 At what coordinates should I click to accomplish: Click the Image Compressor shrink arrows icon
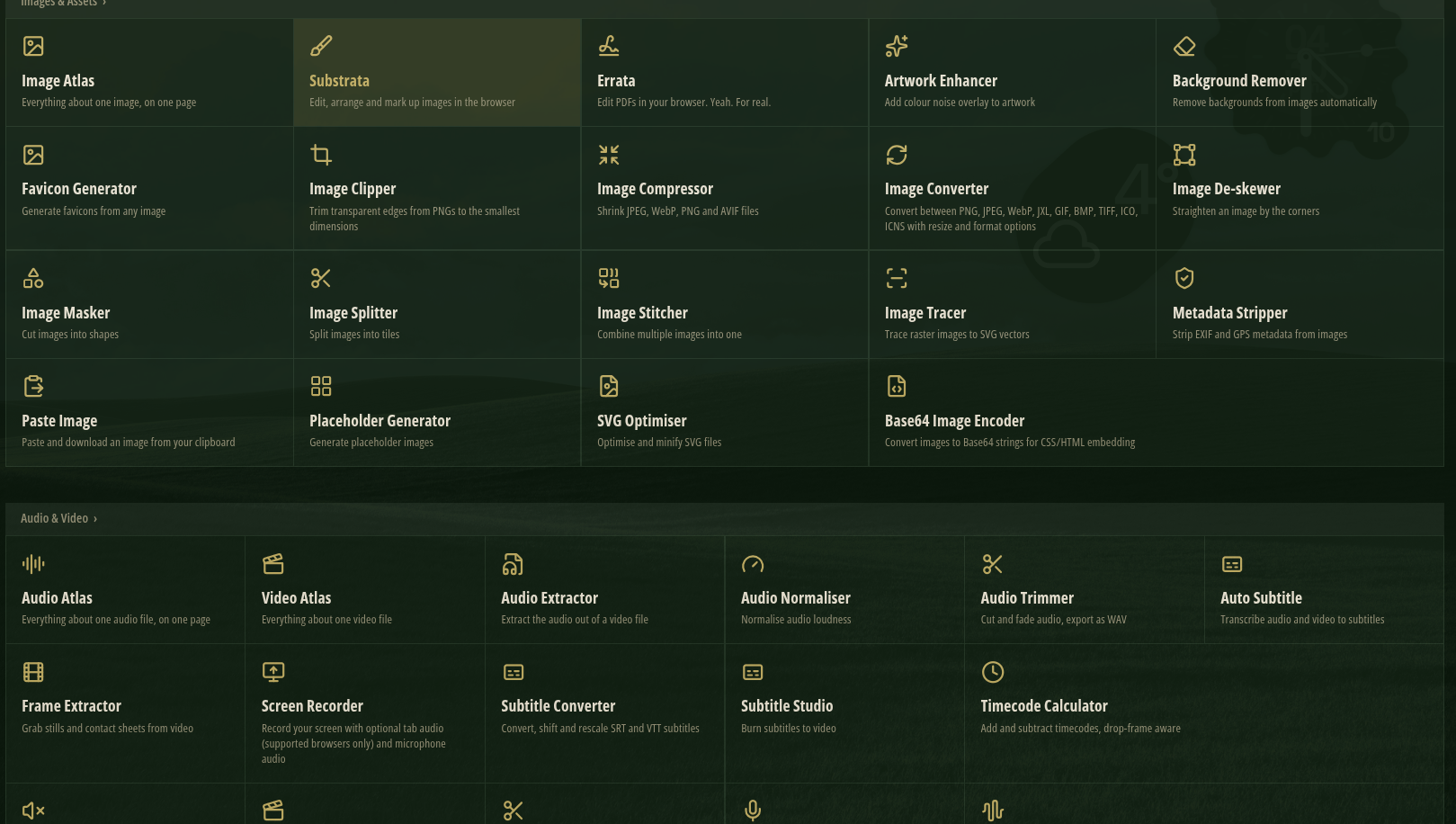pos(609,155)
